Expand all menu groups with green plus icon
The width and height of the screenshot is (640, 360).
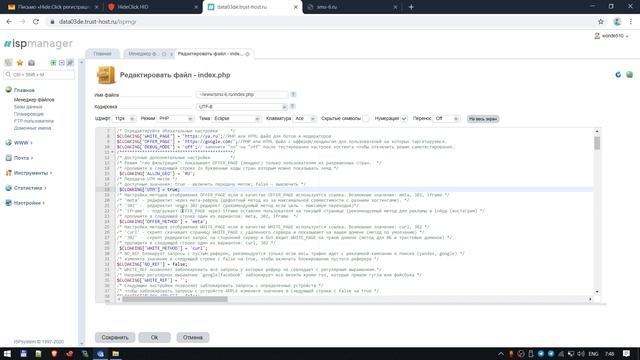(53, 62)
